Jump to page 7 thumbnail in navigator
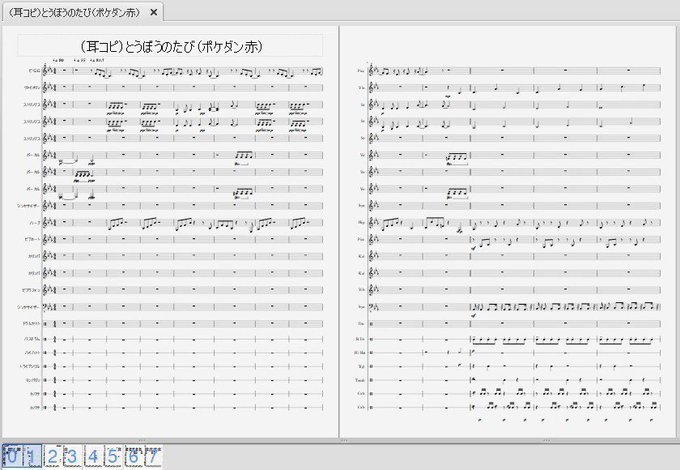This screenshot has width=680, height=470. coord(153,456)
